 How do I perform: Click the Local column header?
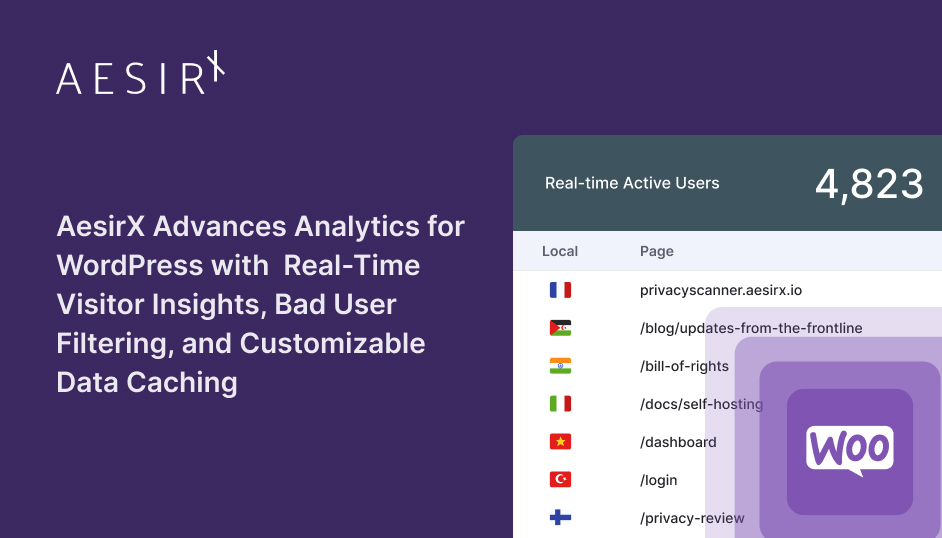560,251
